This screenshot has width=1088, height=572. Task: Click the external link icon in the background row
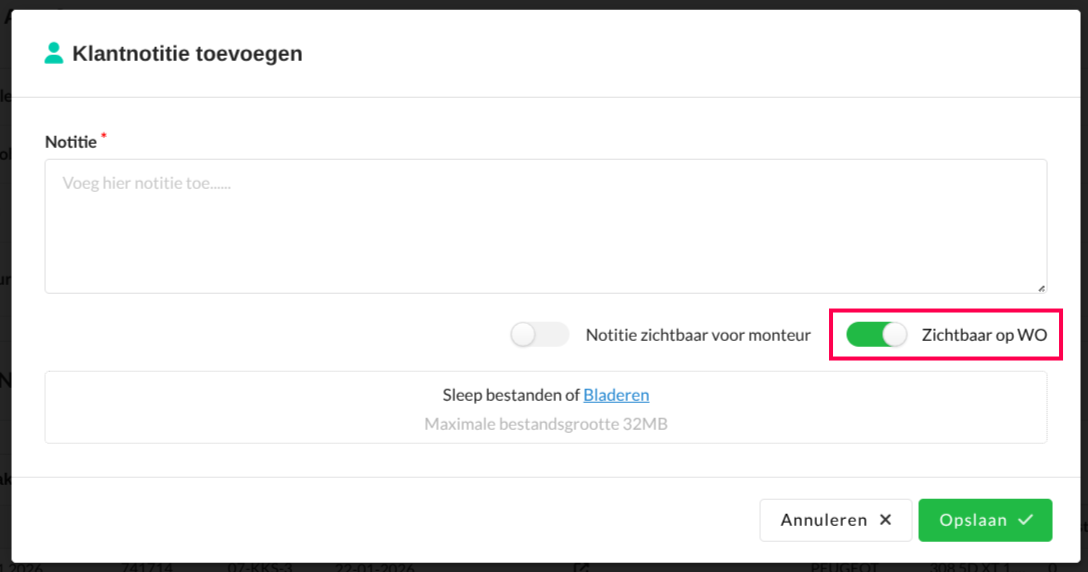(x=581, y=567)
